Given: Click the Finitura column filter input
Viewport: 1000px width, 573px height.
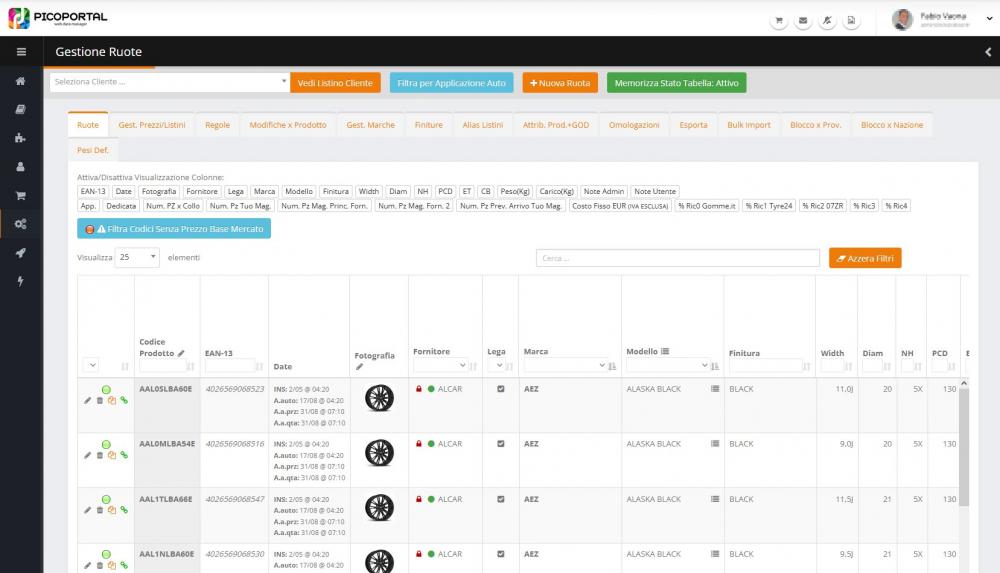Looking at the screenshot, I should [x=765, y=366].
